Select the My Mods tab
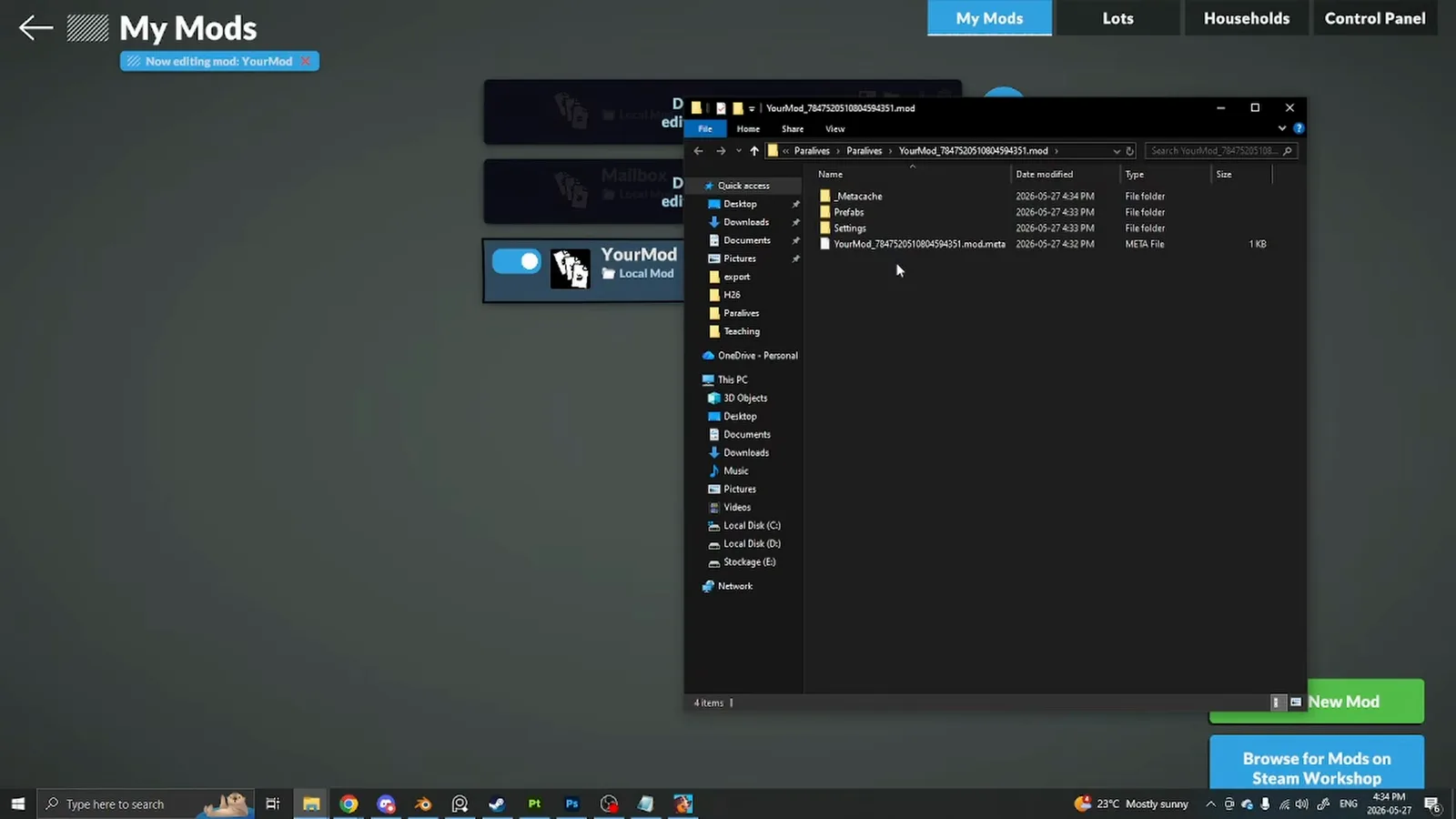The height and width of the screenshot is (819, 1456). point(989,18)
